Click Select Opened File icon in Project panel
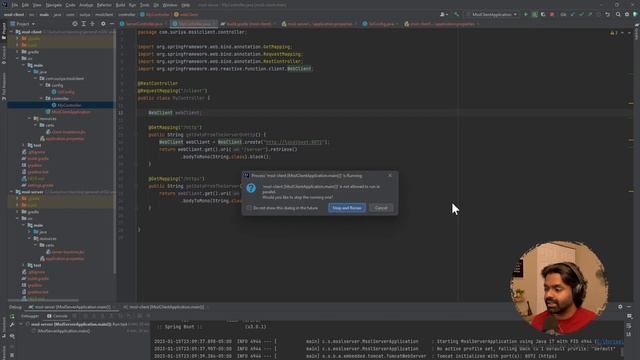Image resolution: width=640 pixels, height=360 pixels. [75, 24]
